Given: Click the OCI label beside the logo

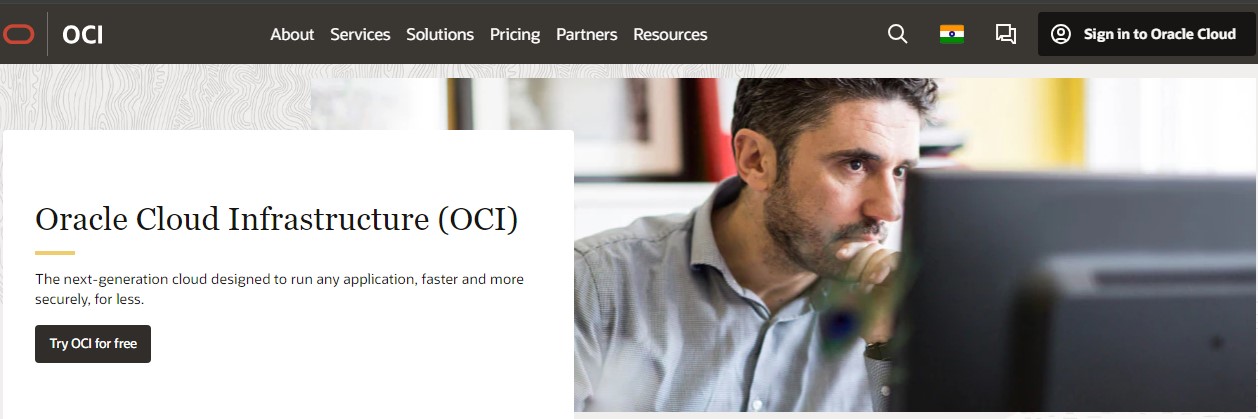Looking at the screenshot, I should click(x=82, y=35).
